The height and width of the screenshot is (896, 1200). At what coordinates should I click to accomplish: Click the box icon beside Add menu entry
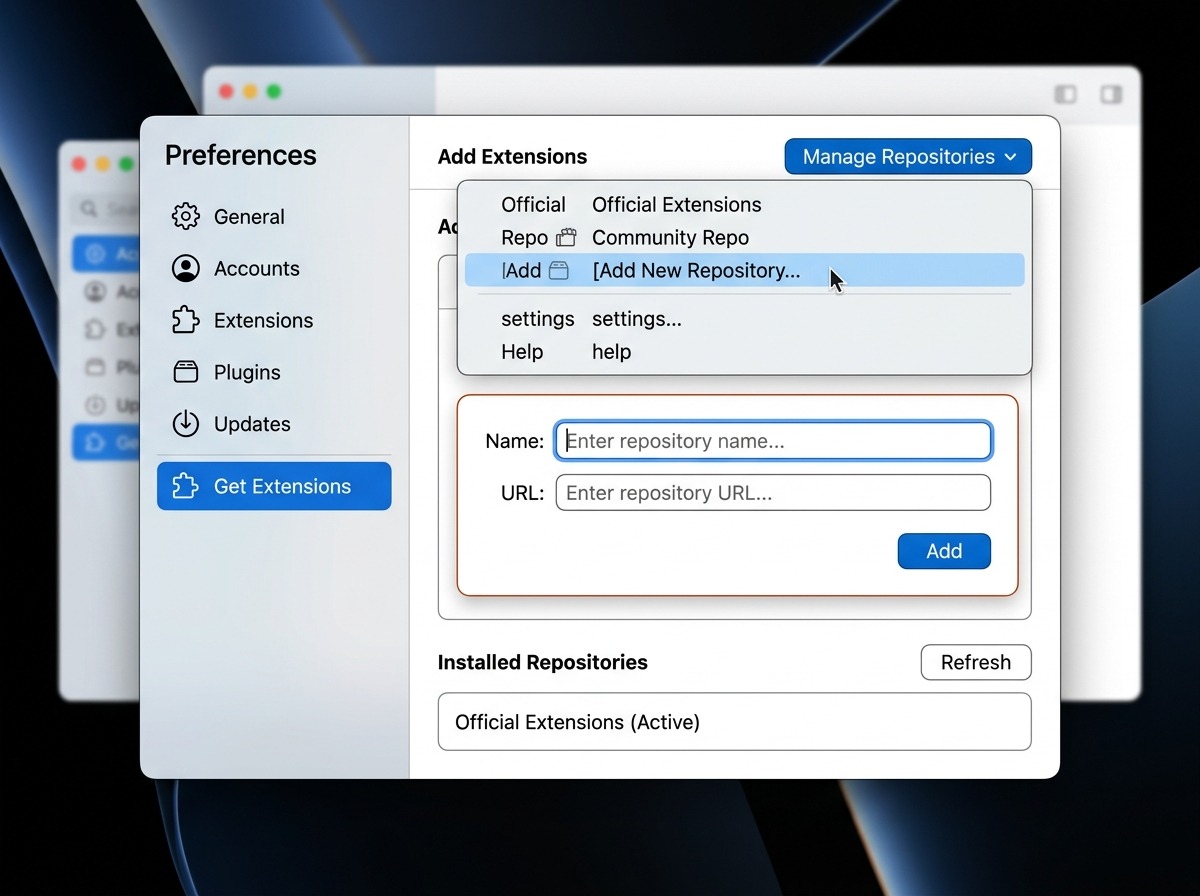click(559, 271)
